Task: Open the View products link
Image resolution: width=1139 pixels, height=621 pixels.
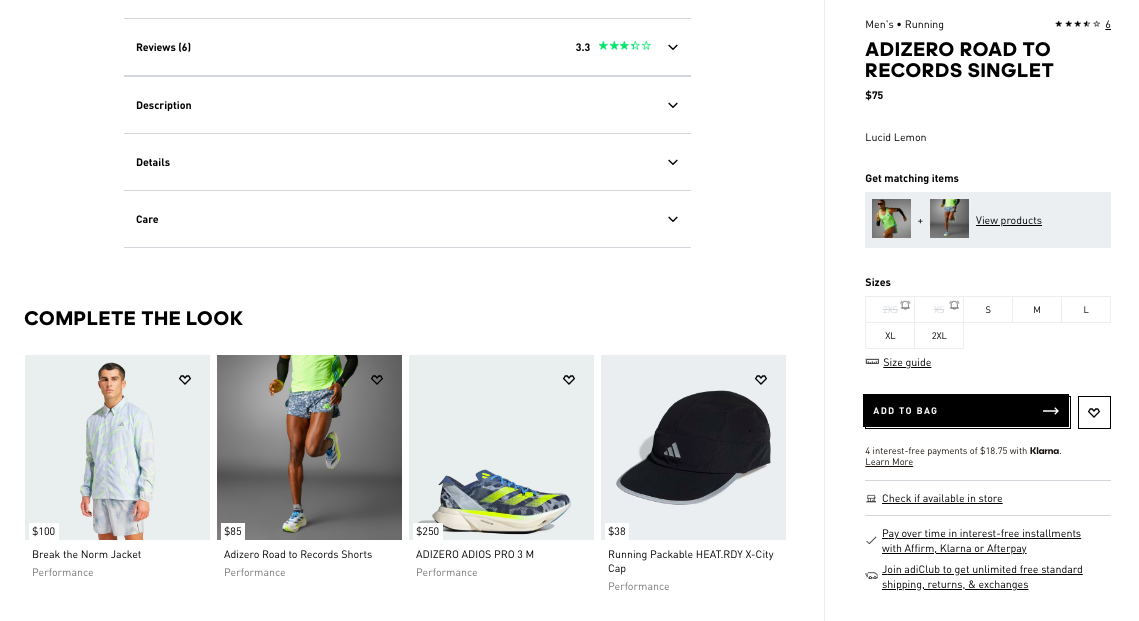Action: (1008, 220)
